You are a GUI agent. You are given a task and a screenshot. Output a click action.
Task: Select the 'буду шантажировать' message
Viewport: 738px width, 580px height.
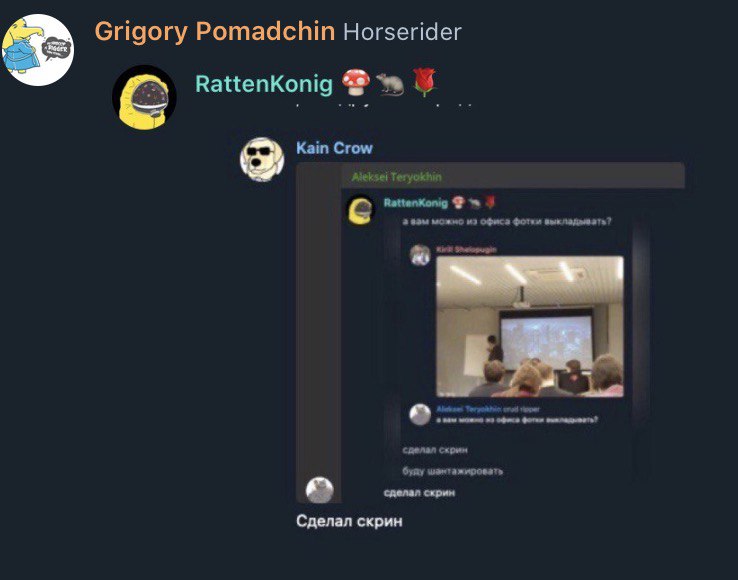point(453,471)
